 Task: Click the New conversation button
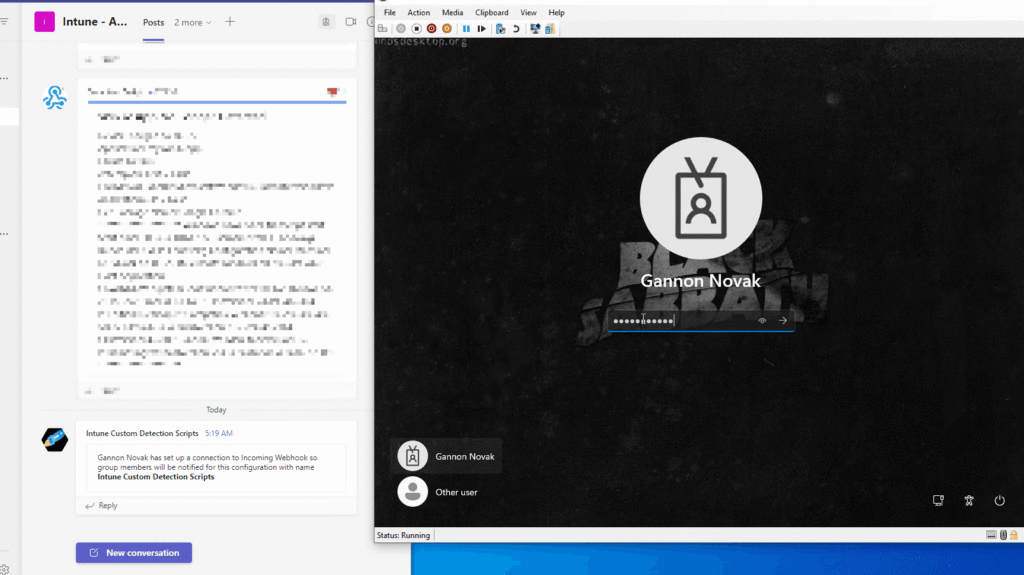coord(134,552)
